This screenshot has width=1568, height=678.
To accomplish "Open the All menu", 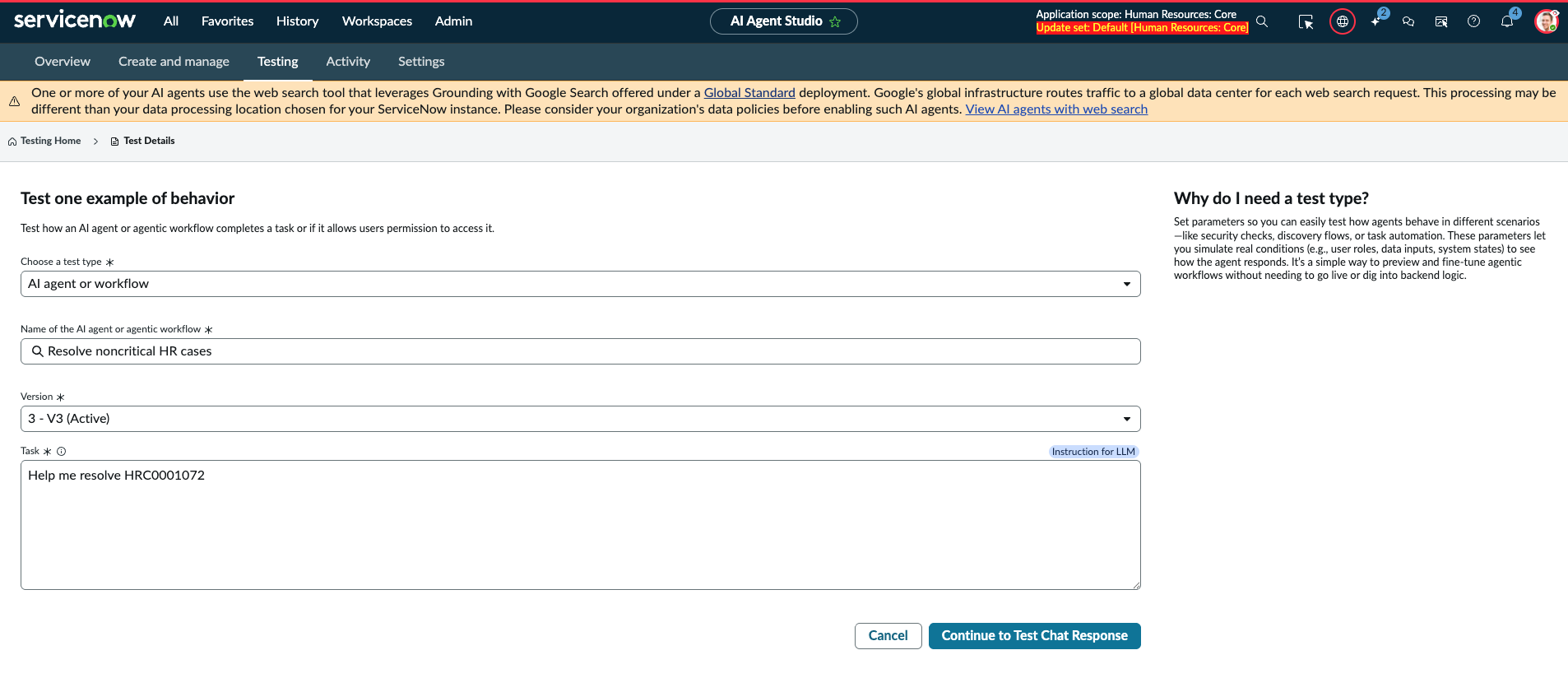I will click(171, 21).
